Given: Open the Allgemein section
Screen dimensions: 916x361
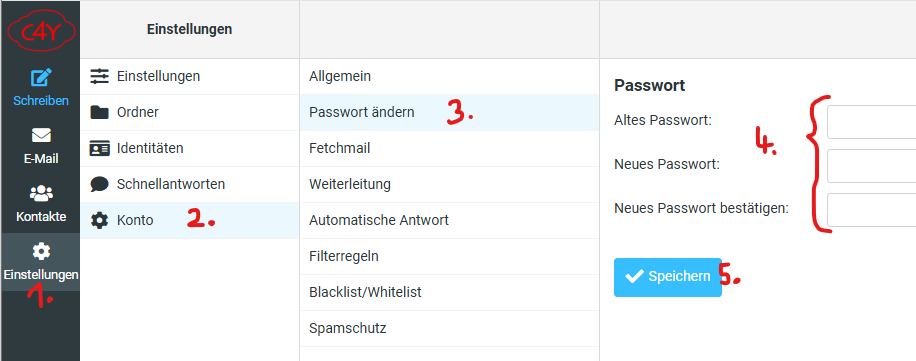Looking at the screenshot, I should tap(449, 76).
